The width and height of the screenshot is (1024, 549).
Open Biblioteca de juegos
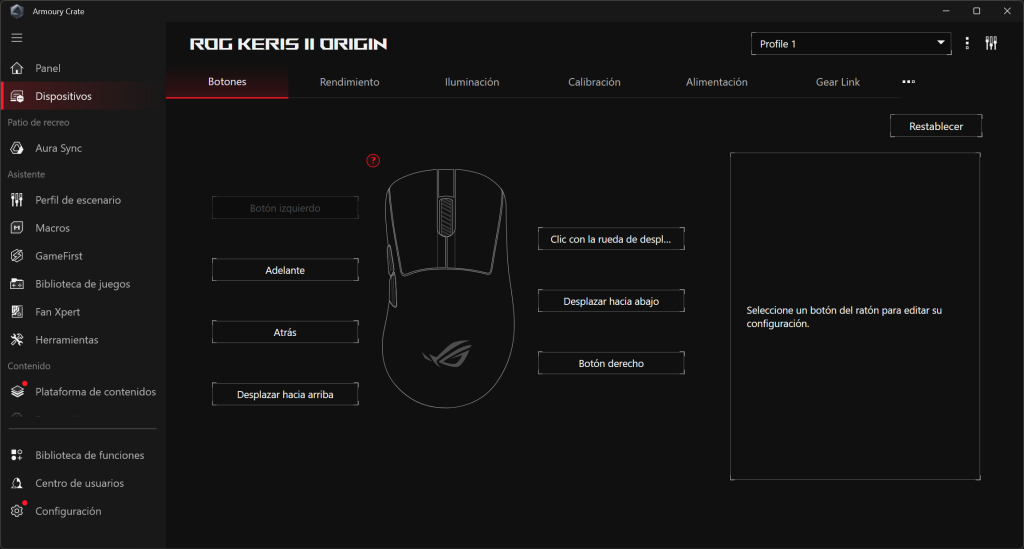tap(83, 284)
